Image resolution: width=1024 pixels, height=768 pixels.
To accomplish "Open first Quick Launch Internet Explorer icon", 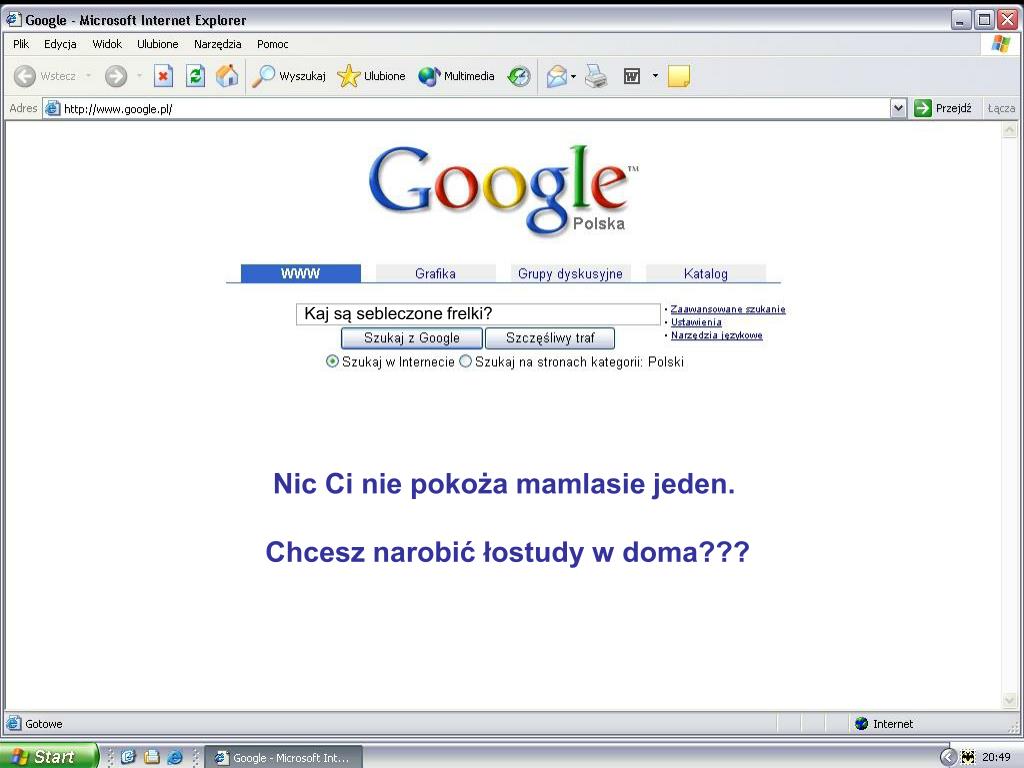I will [128, 757].
